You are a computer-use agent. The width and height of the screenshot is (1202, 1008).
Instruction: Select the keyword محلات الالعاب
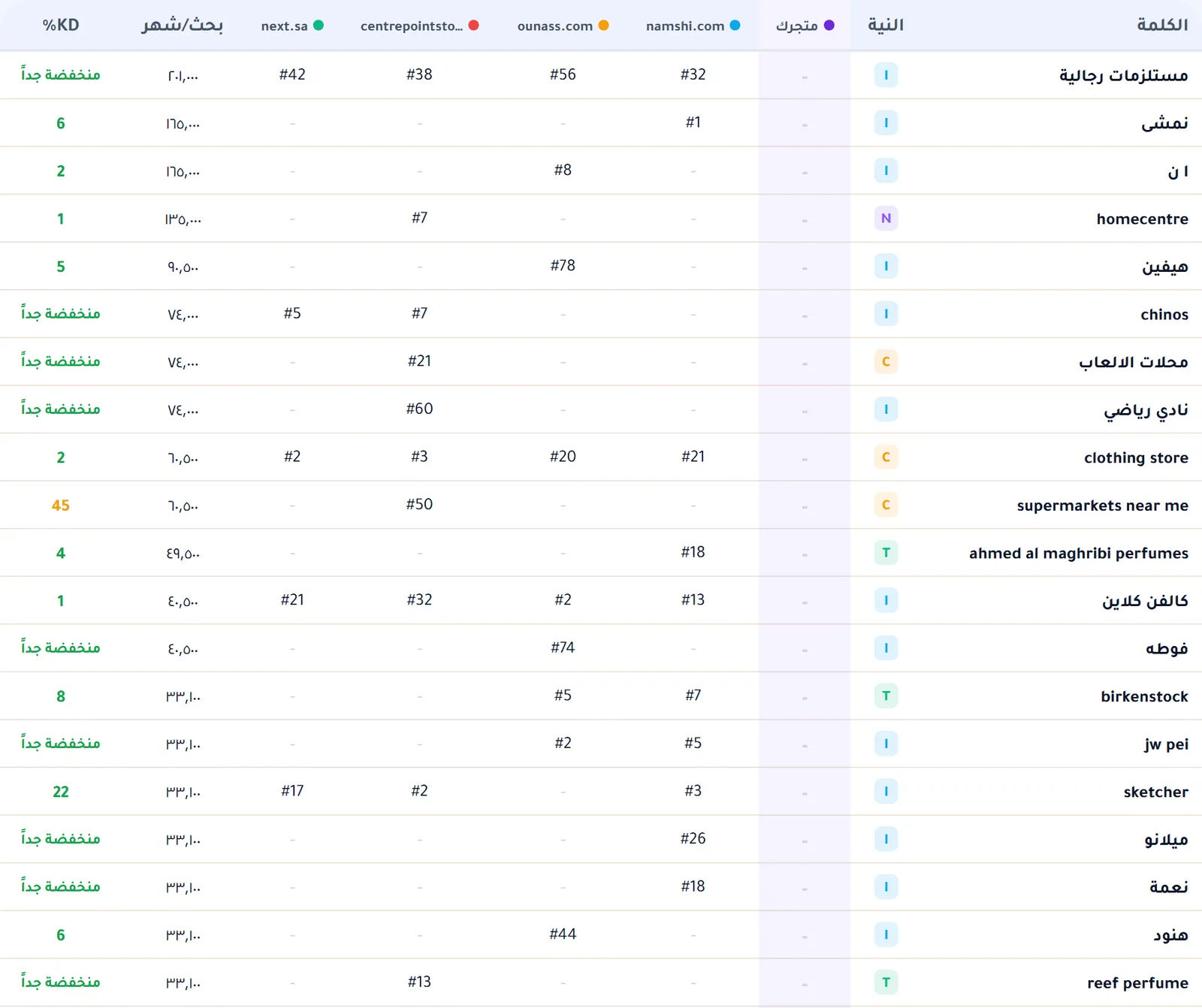1134,362
